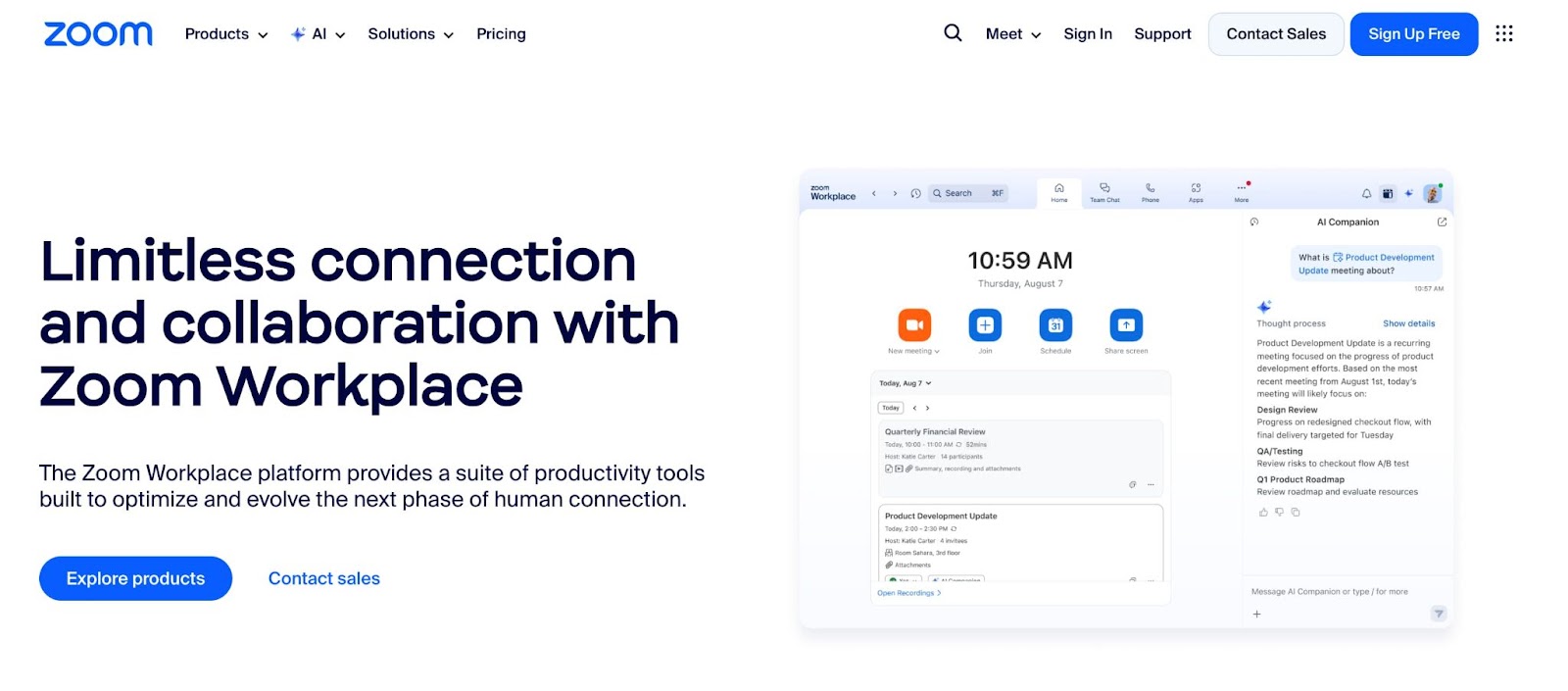Go forward with the app's right arrow
The height and width of the screenshot is (691, 1568).
point(895,194)
